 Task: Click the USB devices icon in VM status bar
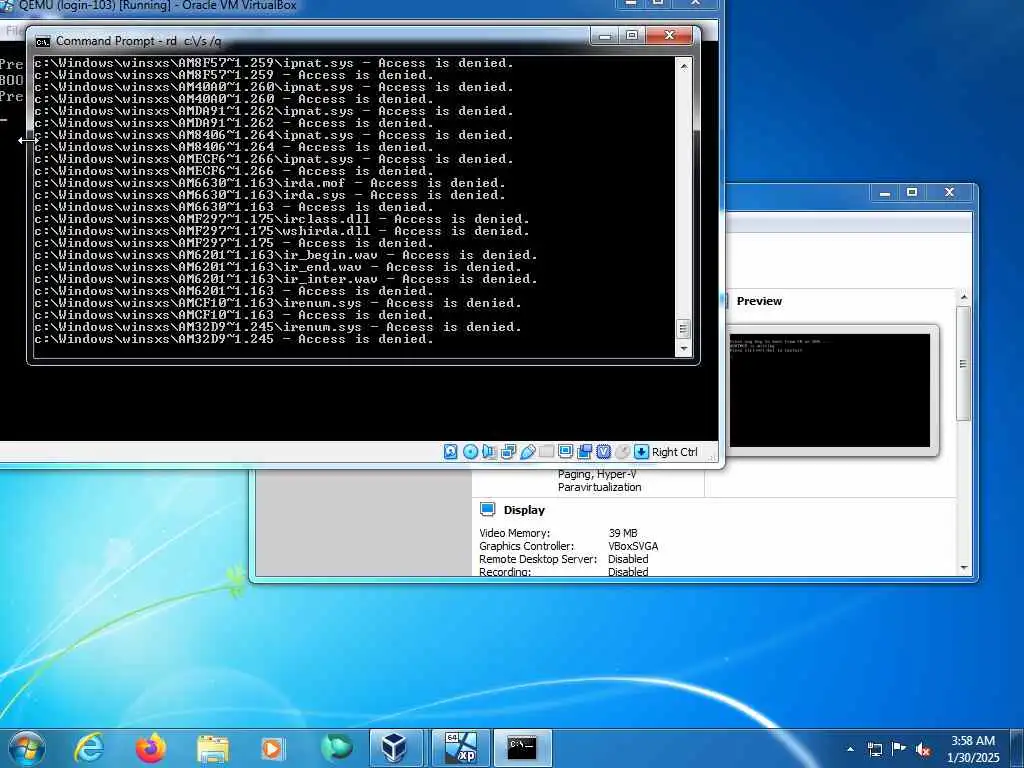528,452
